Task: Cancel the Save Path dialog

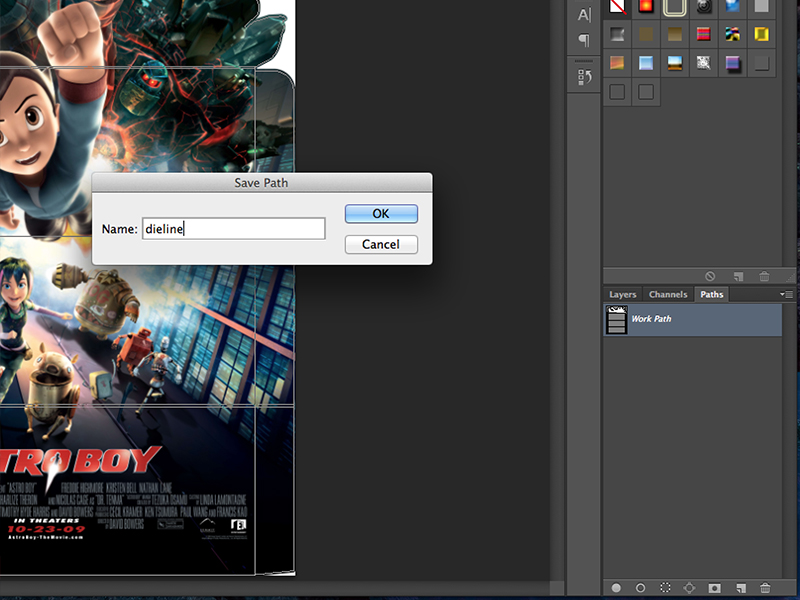Action: pos(381,244)
